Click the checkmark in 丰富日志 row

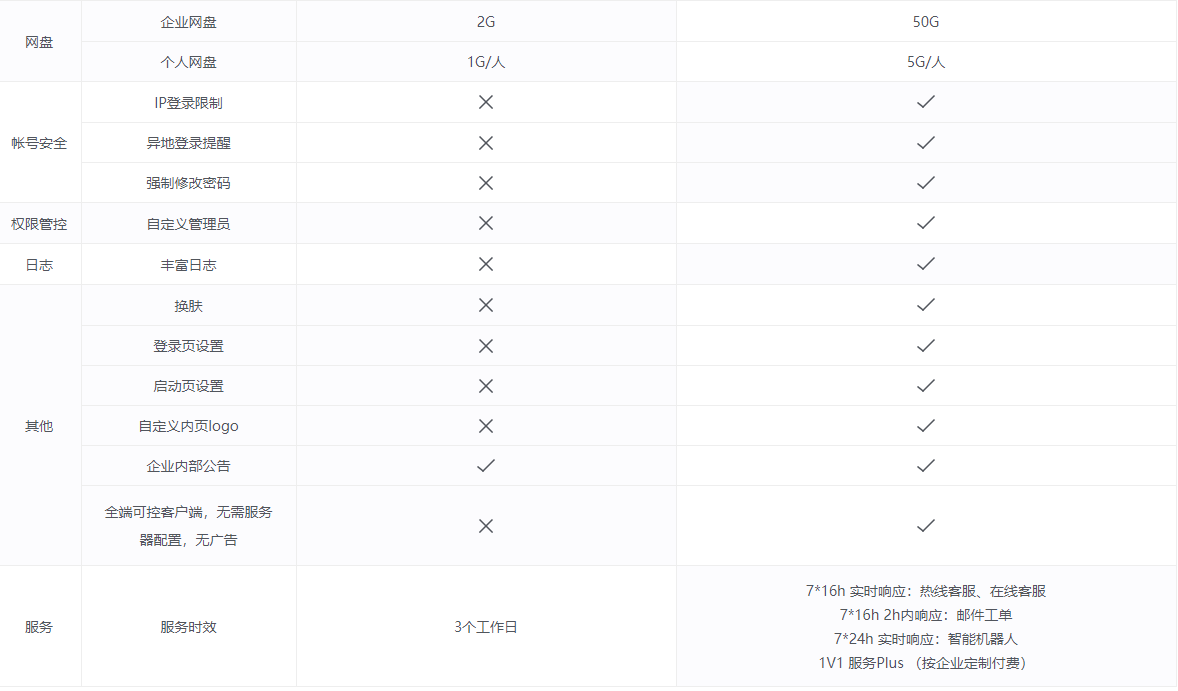[926, 264]
